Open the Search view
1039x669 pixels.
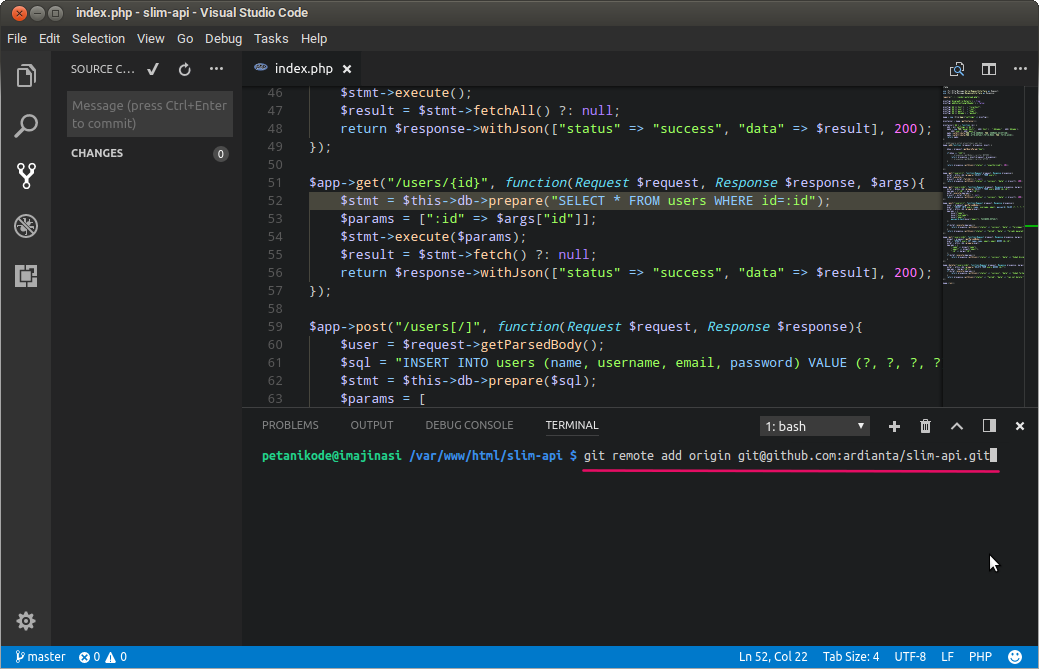click(x=26, y=127)
